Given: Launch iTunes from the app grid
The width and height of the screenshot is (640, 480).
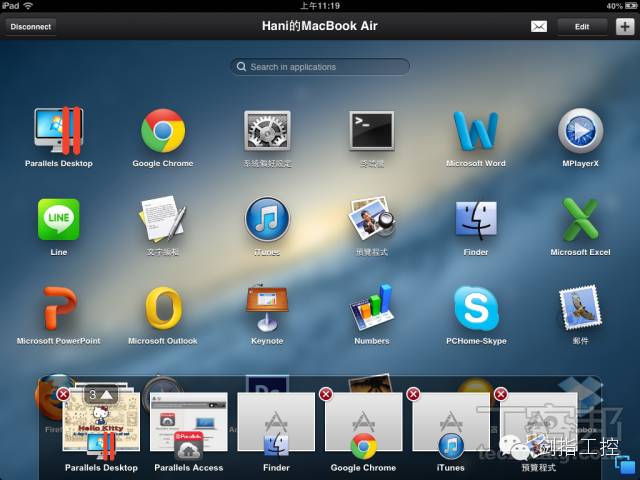Looking at the screenshot, I should click(x=267, y=220).
